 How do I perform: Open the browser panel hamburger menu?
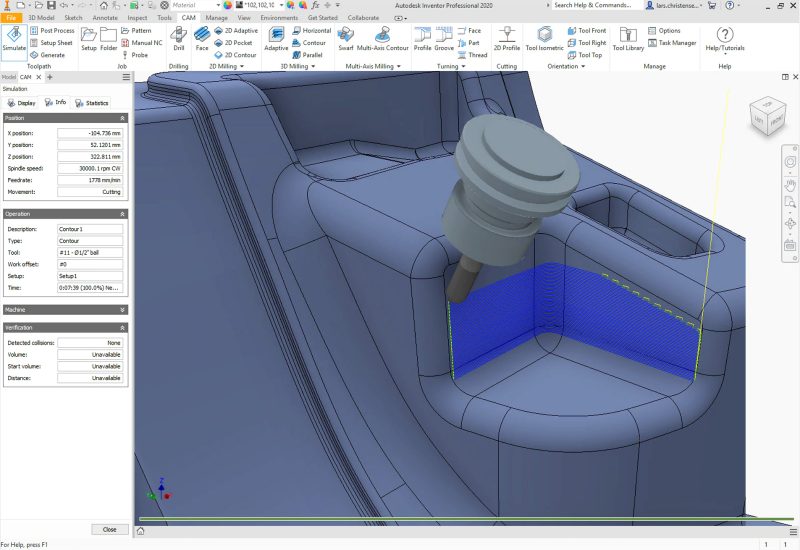[126, 78]
